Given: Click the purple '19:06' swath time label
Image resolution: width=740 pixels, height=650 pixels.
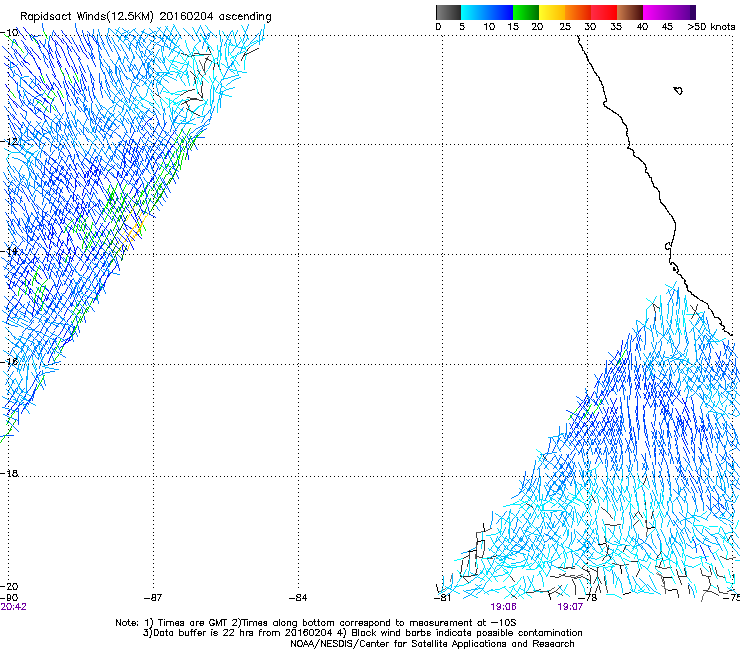Looking at the screenshot, I should pyautogui.click(x=503, y=607).
